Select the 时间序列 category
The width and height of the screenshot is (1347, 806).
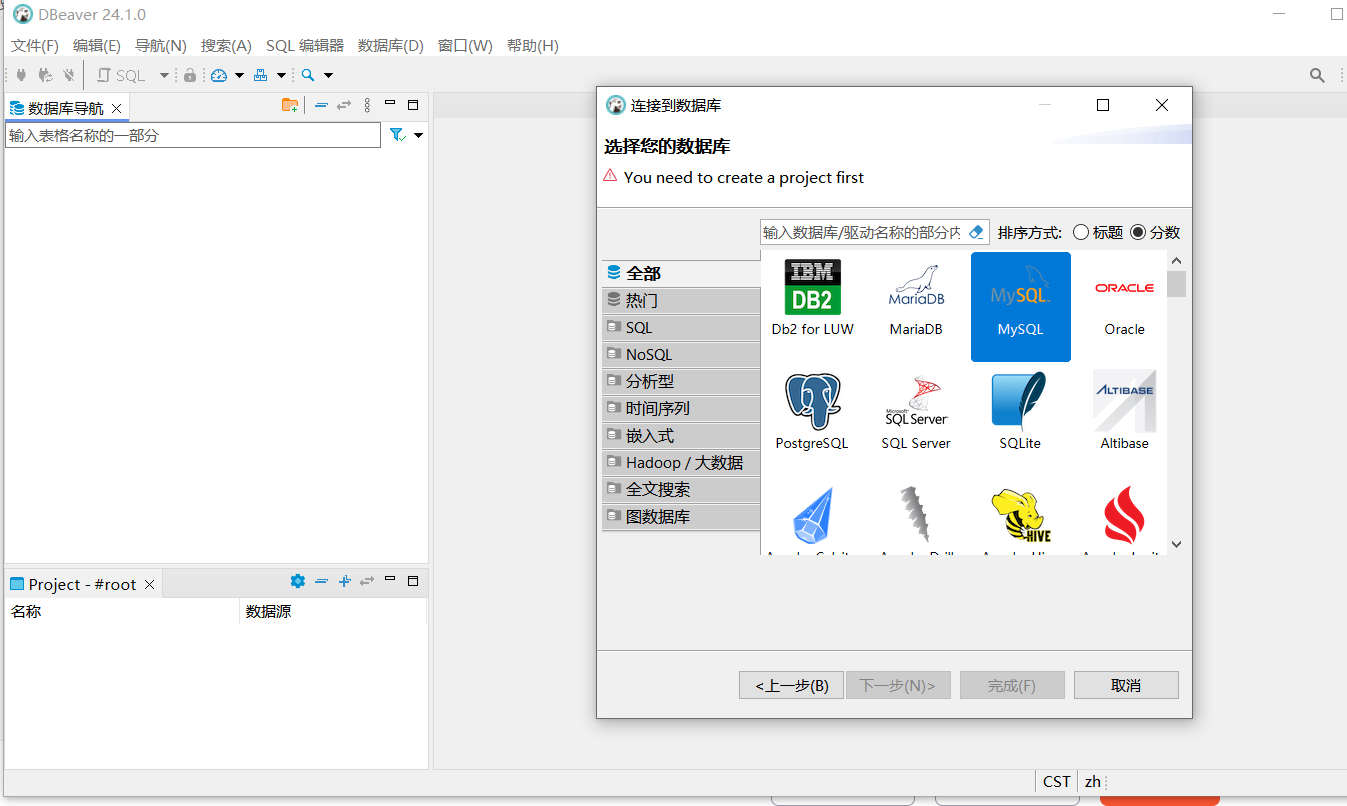(x=681, y=408)
